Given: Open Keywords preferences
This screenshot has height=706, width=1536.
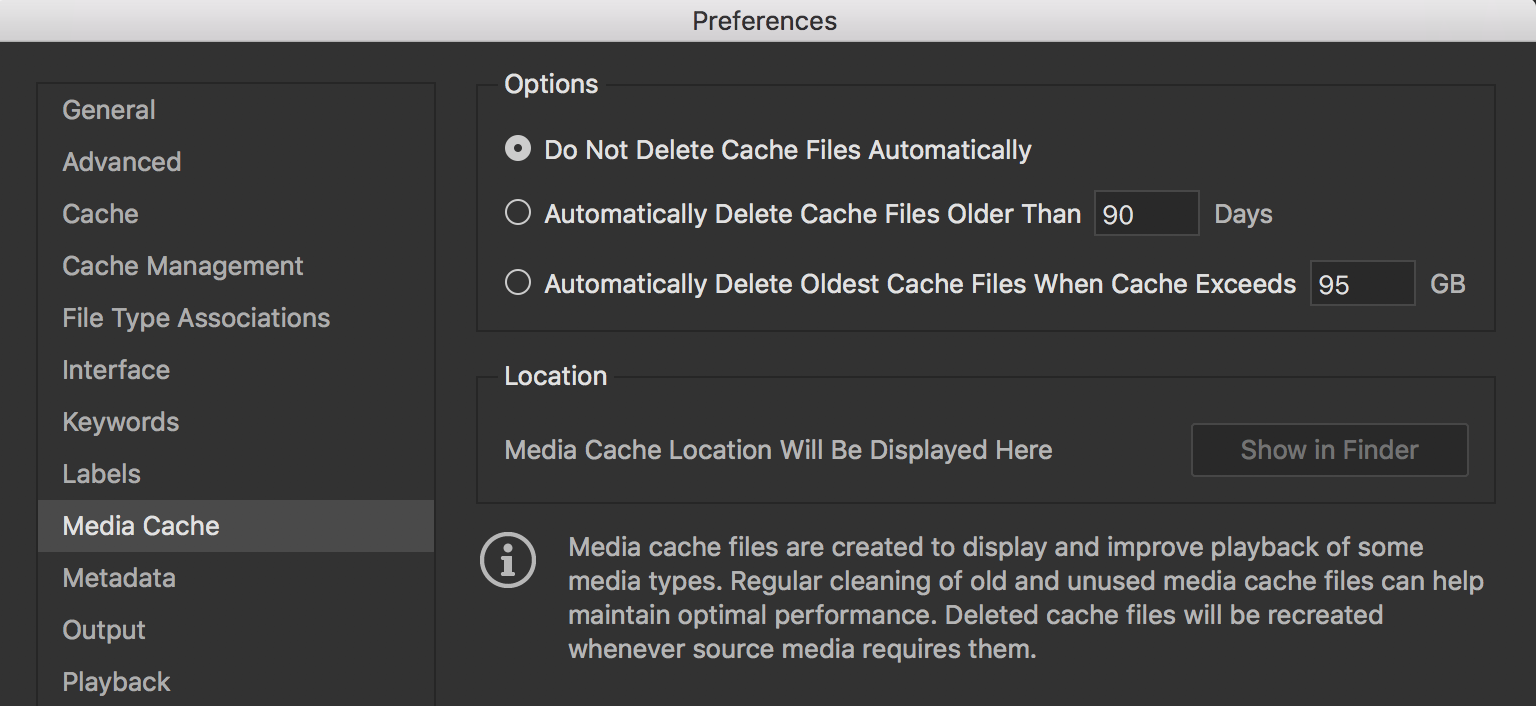Looking at the screenshot, I should point(121,422).
